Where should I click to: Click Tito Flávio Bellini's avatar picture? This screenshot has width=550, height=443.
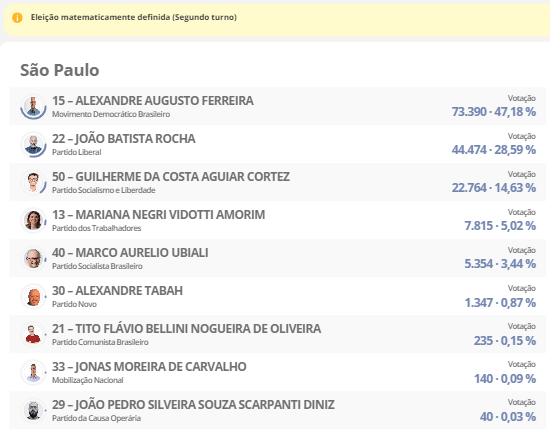(33, 334)
